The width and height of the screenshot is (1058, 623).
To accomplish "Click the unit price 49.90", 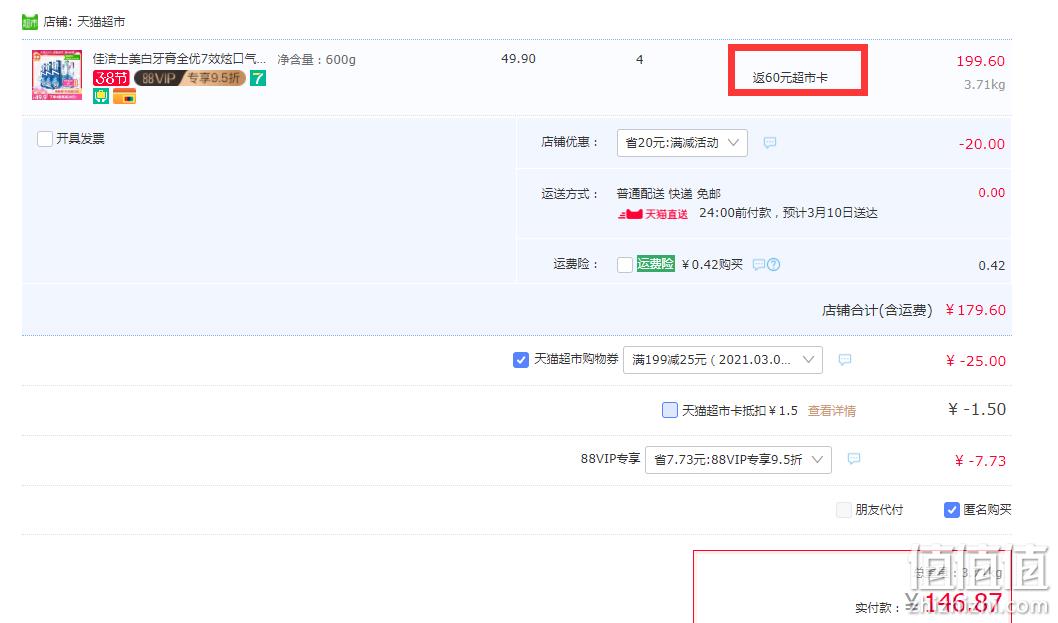I will 518,59.
